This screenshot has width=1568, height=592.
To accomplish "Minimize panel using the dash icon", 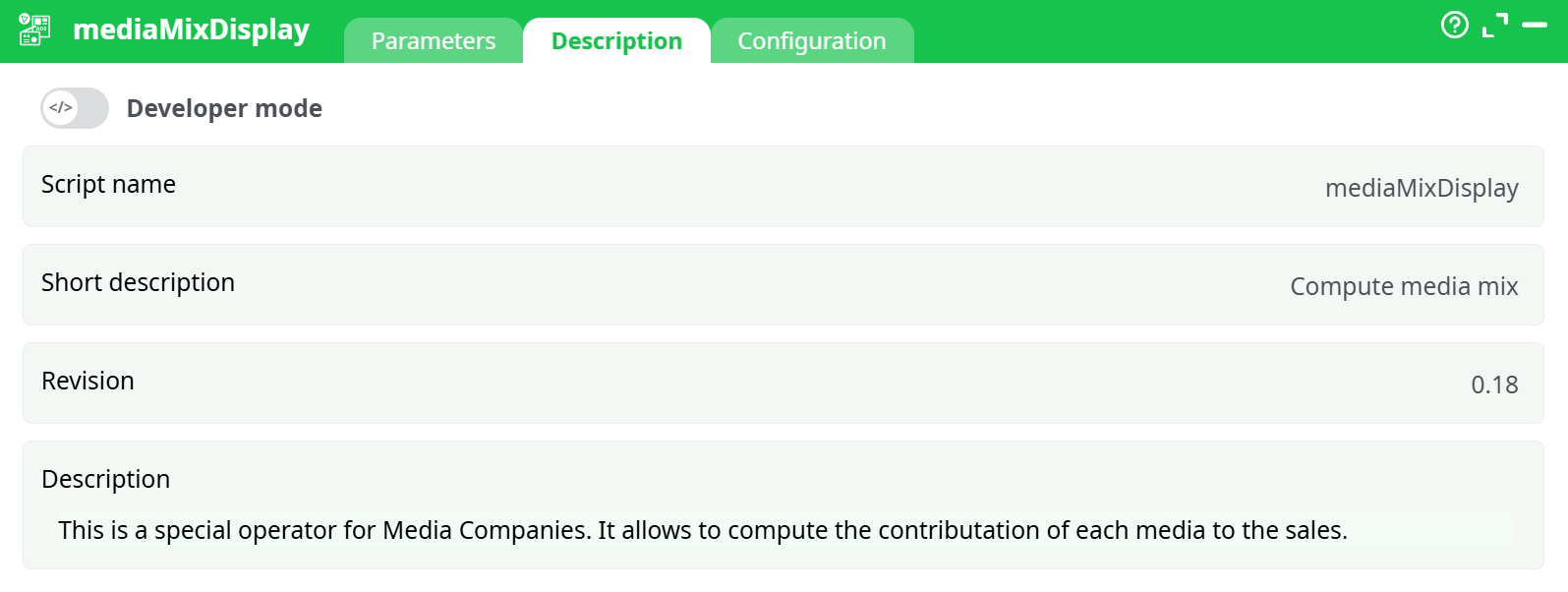I will (1535, 25).
